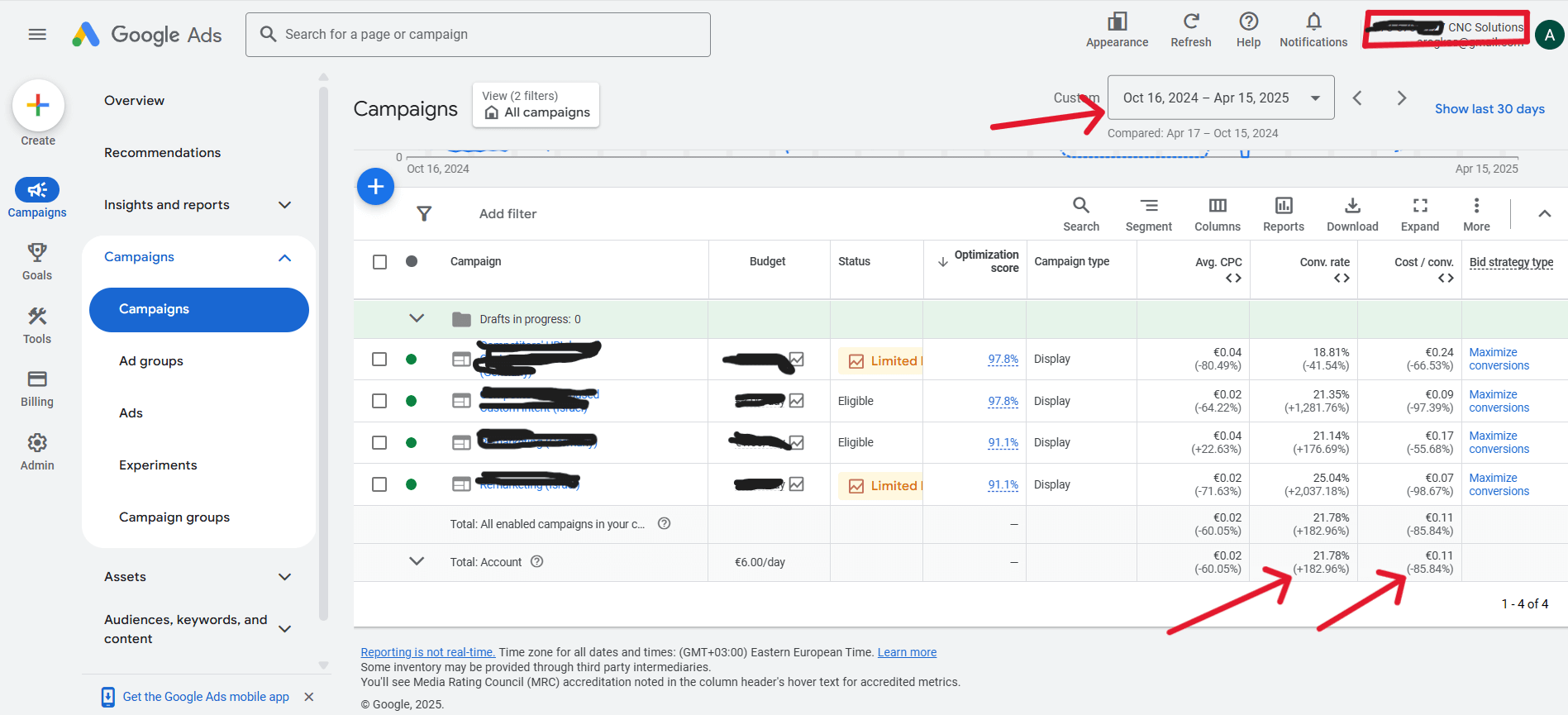
Task: Open the date range dropdown
Action: 1220,98
